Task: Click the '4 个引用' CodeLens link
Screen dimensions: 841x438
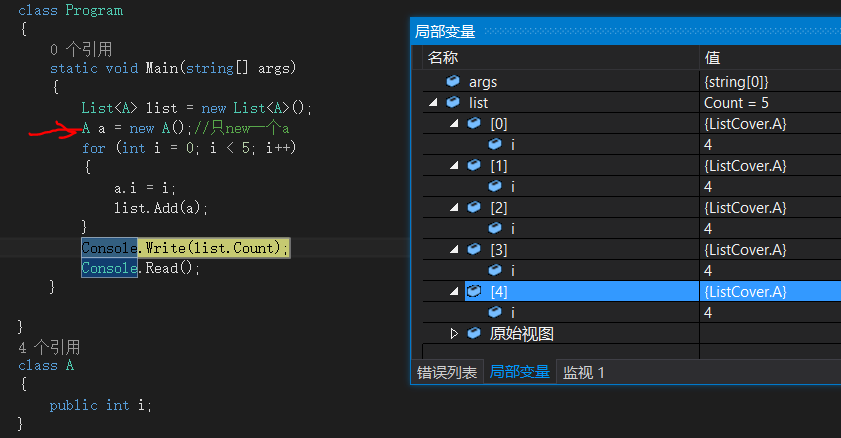Action: (x=49, y=347)
